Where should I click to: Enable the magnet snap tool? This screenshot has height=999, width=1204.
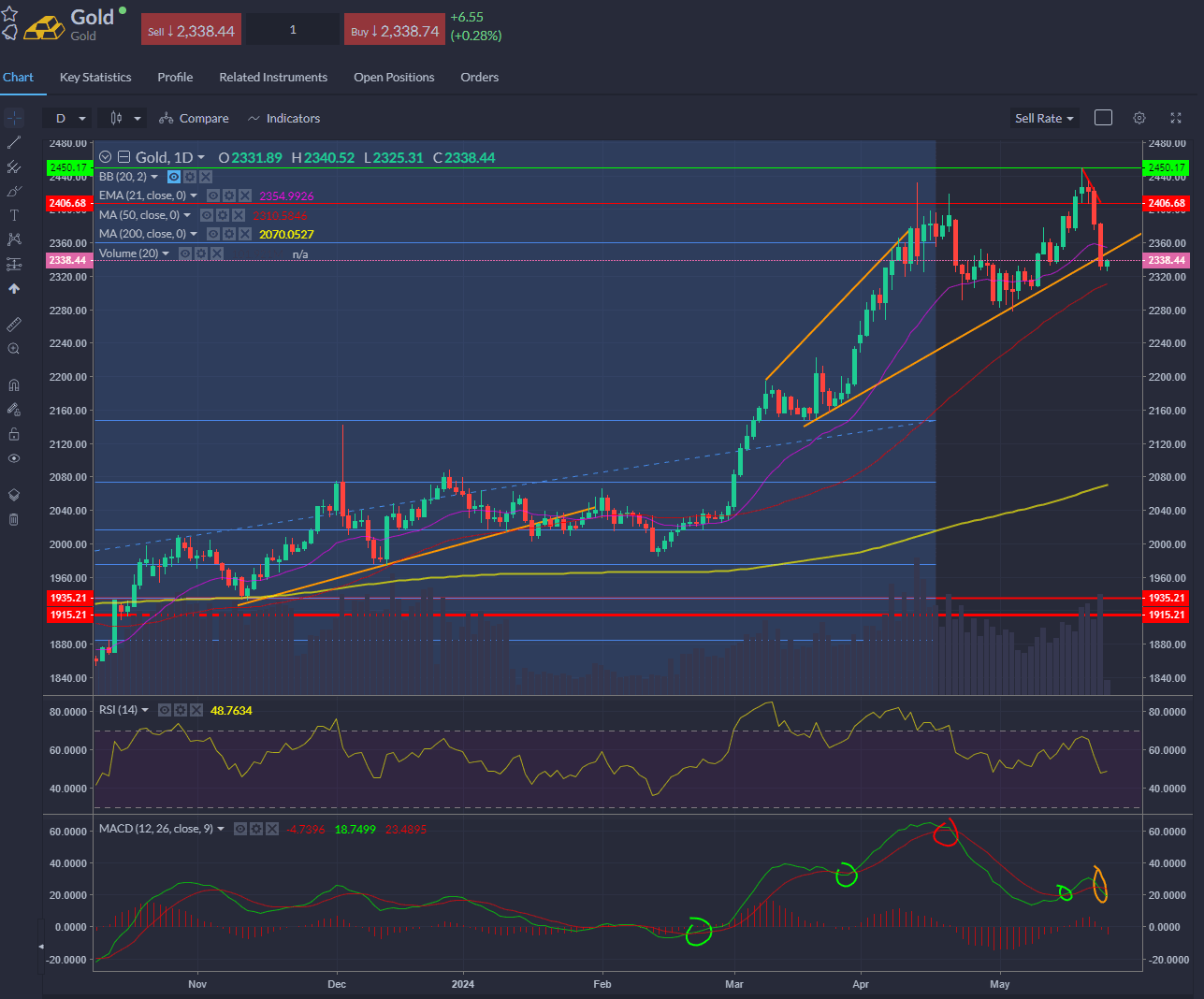click(x=14, y=384)
